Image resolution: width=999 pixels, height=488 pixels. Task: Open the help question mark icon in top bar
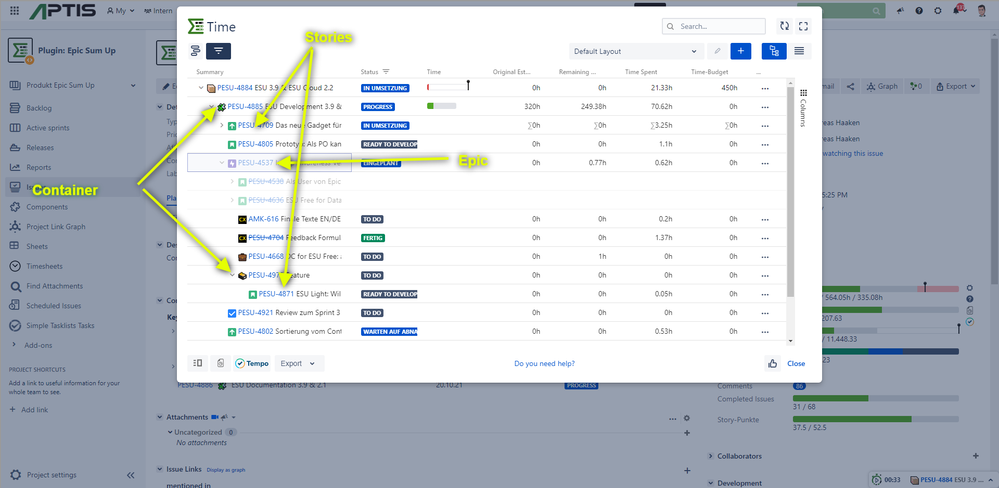coord(919,11)
